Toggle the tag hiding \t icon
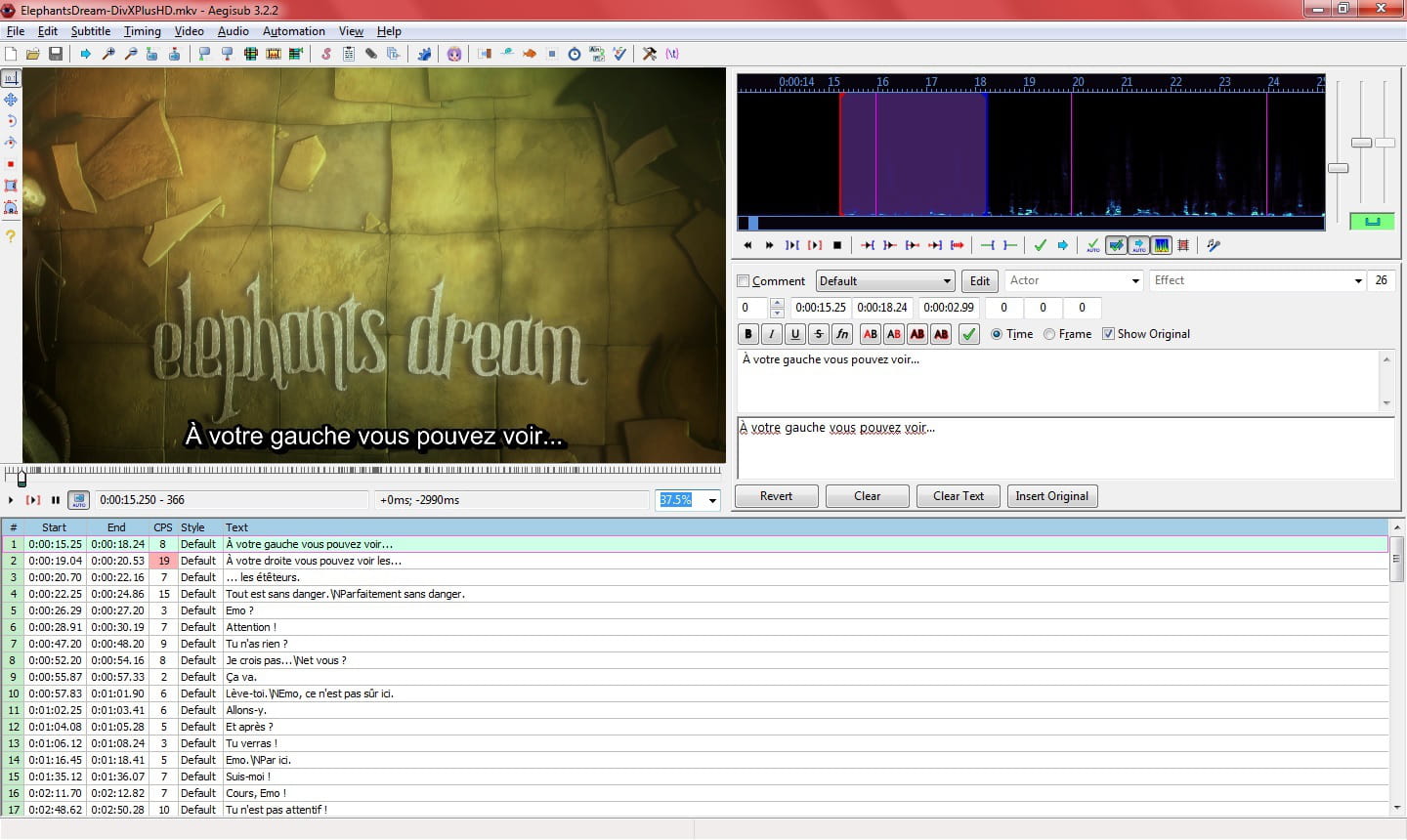 [x=672, y=54]
